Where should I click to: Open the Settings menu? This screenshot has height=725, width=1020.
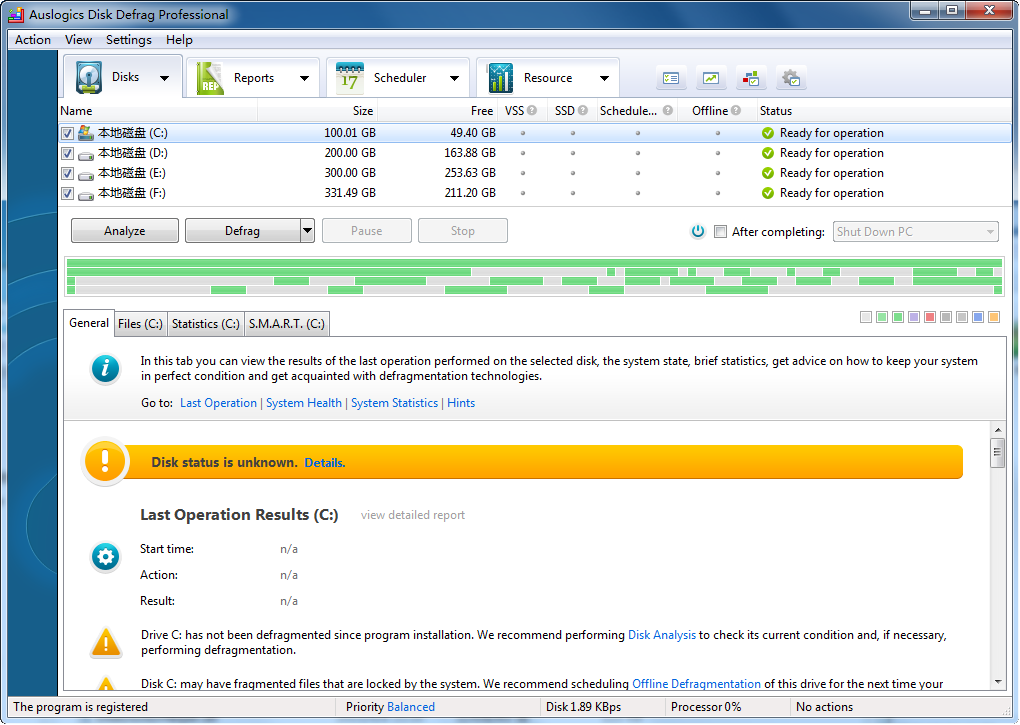tap(129, 40)
